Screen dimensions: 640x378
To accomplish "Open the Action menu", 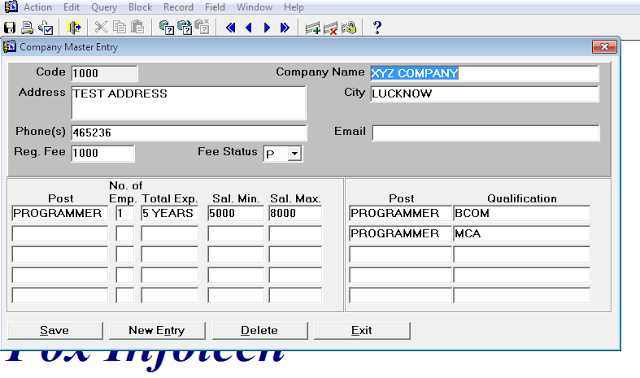I will tap(38, 7).
